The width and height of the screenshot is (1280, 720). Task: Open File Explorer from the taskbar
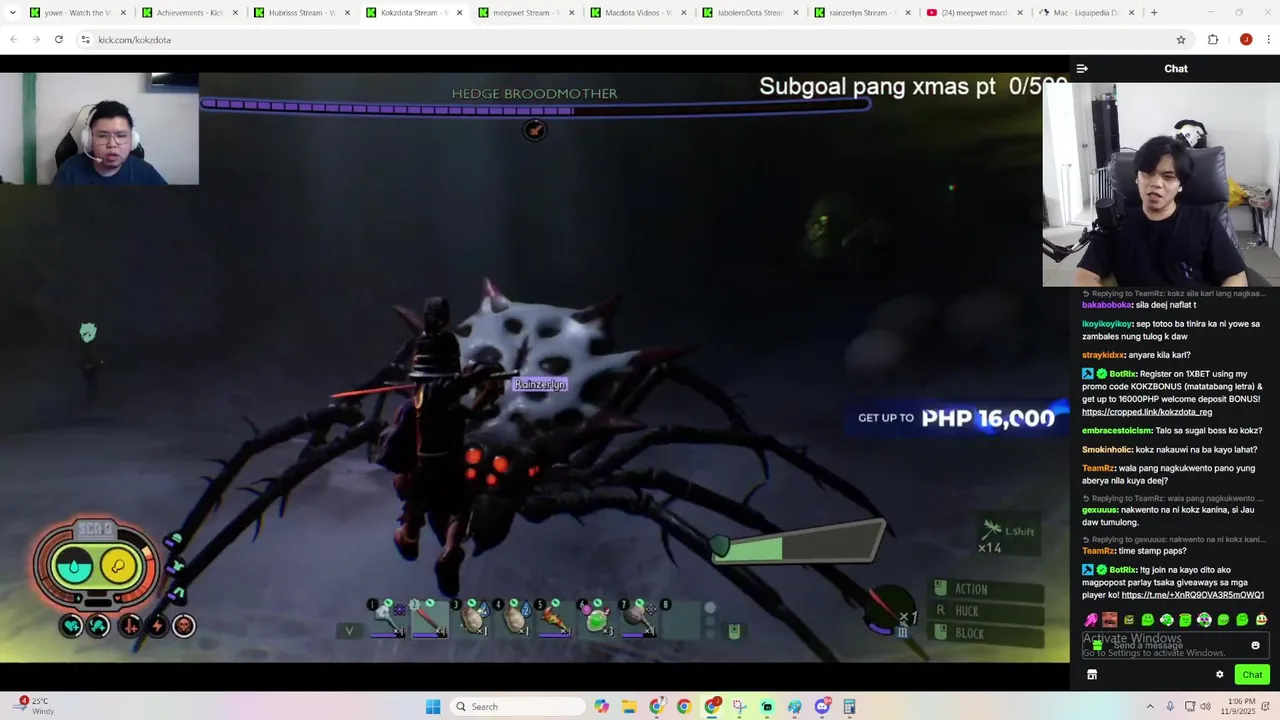pos(629,707)
